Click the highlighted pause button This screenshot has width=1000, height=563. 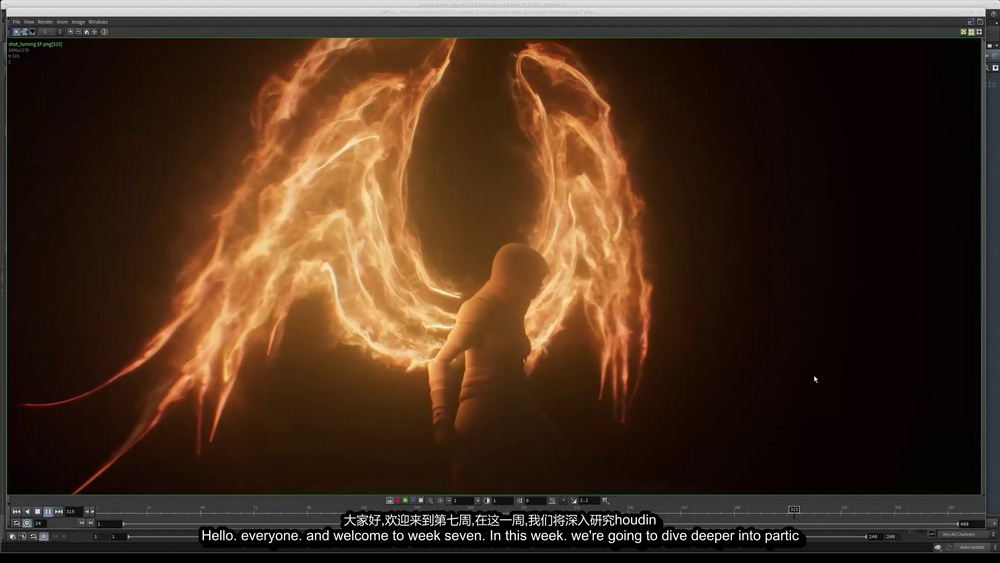(48, 512)
